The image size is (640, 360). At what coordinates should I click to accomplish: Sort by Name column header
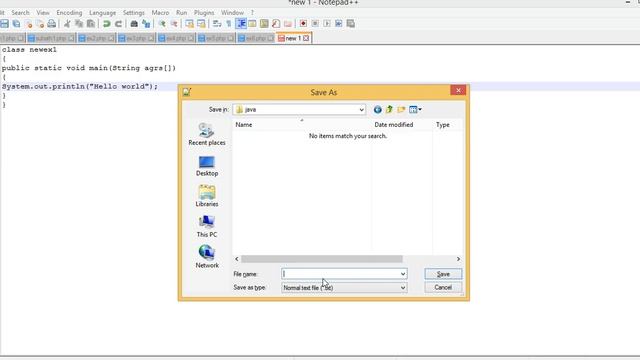coord(302,124)
